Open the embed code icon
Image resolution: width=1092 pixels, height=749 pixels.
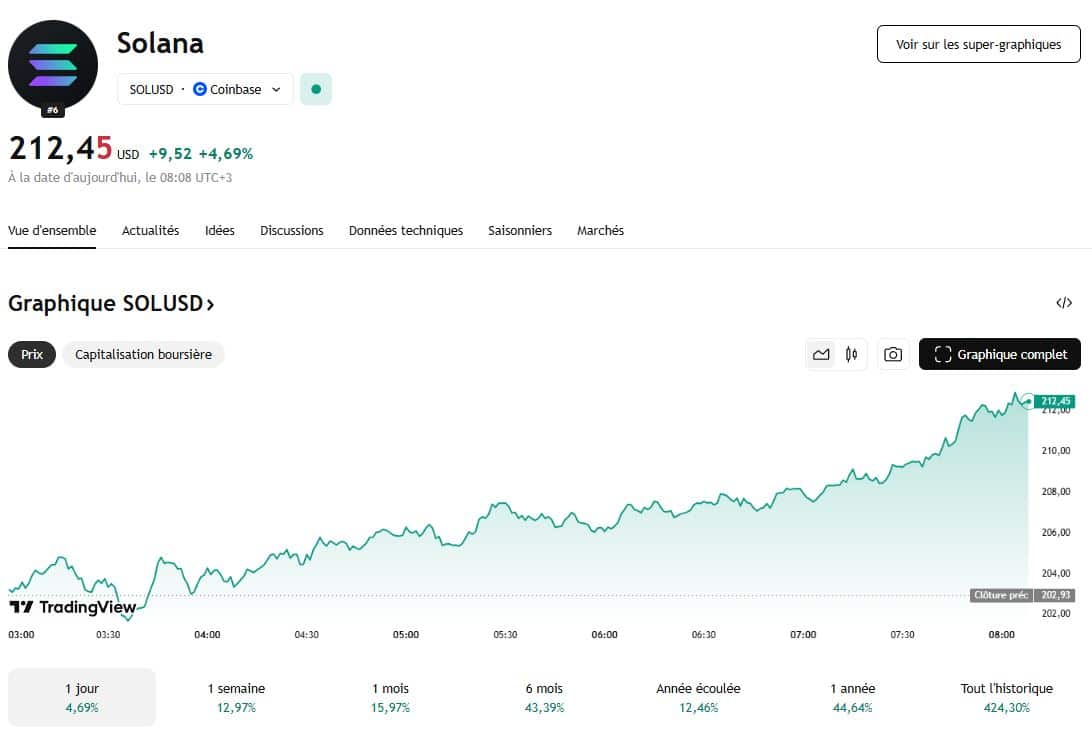click(x=1063, y=302)
